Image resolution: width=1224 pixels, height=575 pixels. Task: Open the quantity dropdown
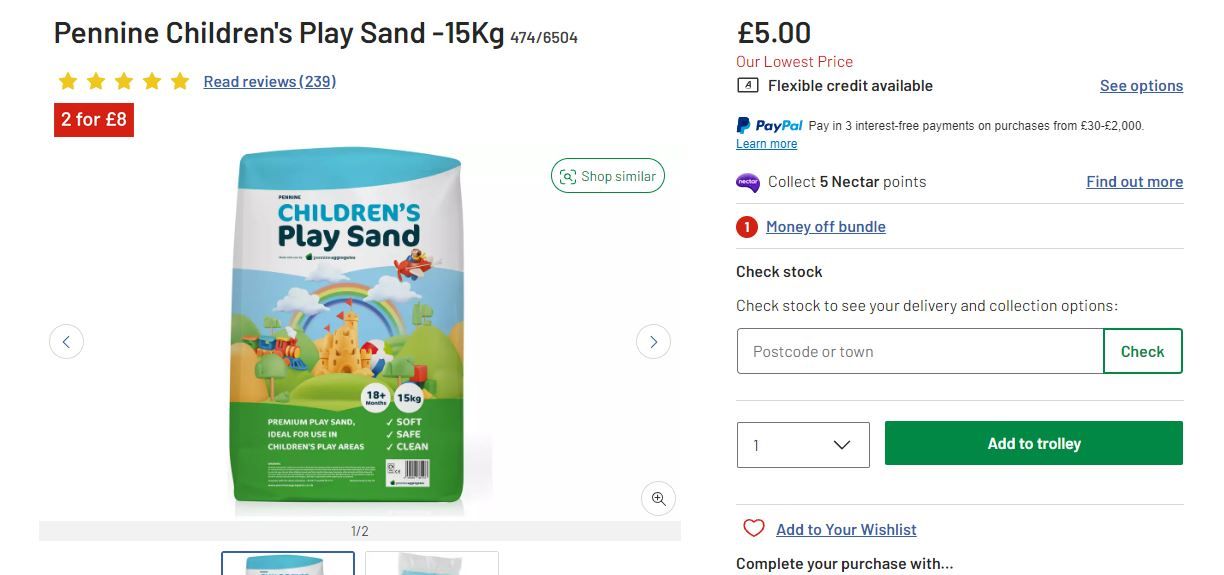803,444
